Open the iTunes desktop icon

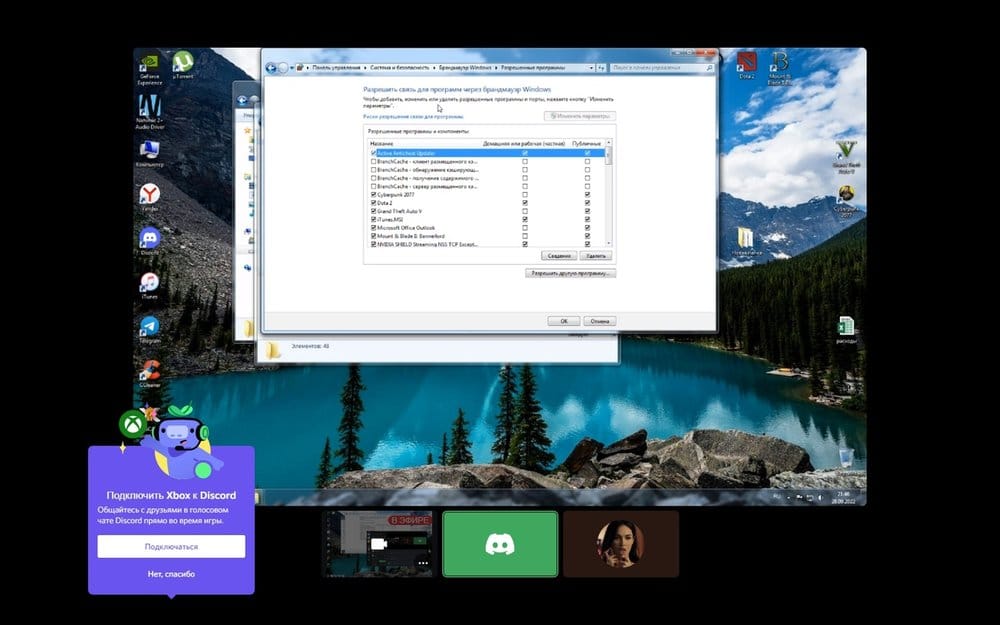150,283
